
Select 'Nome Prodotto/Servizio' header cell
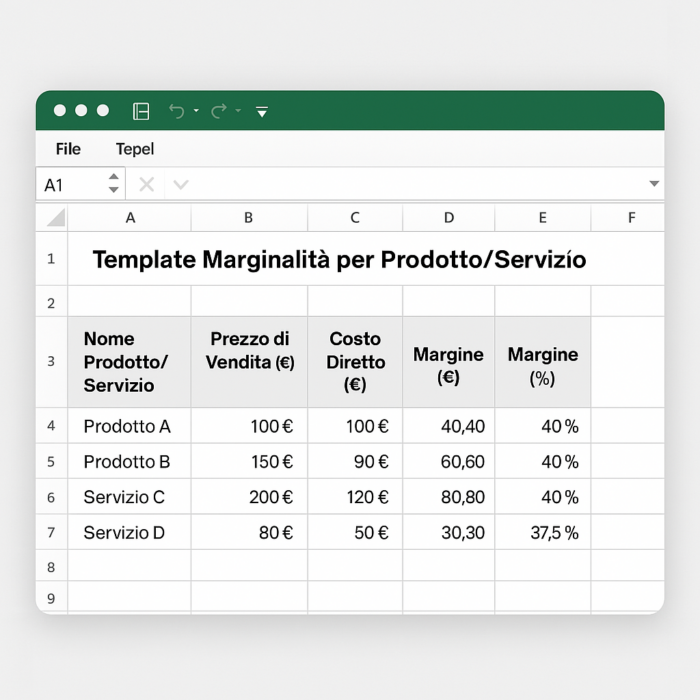129,362
